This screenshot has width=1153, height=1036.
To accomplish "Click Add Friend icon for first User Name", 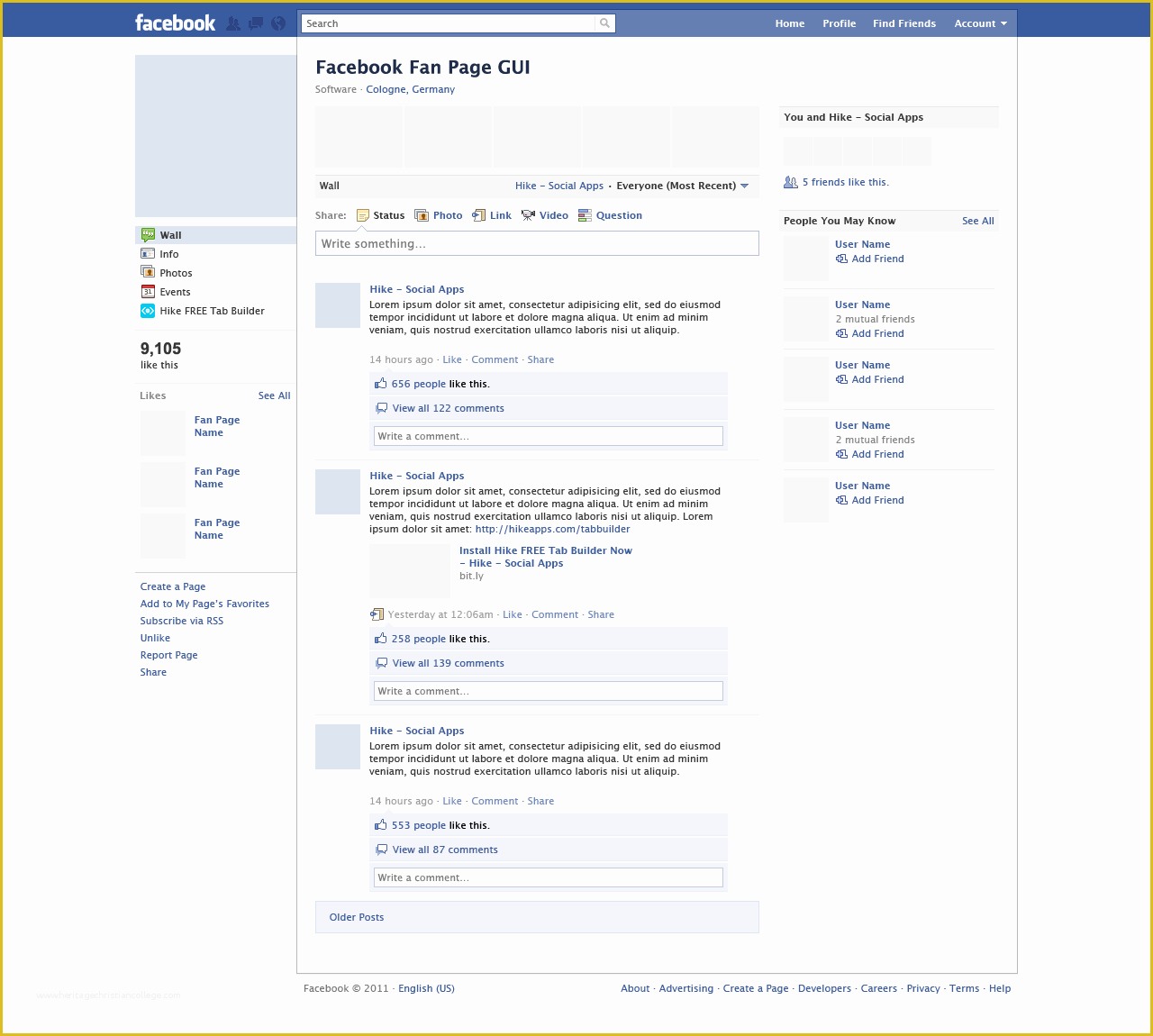I will pos(841,259).
